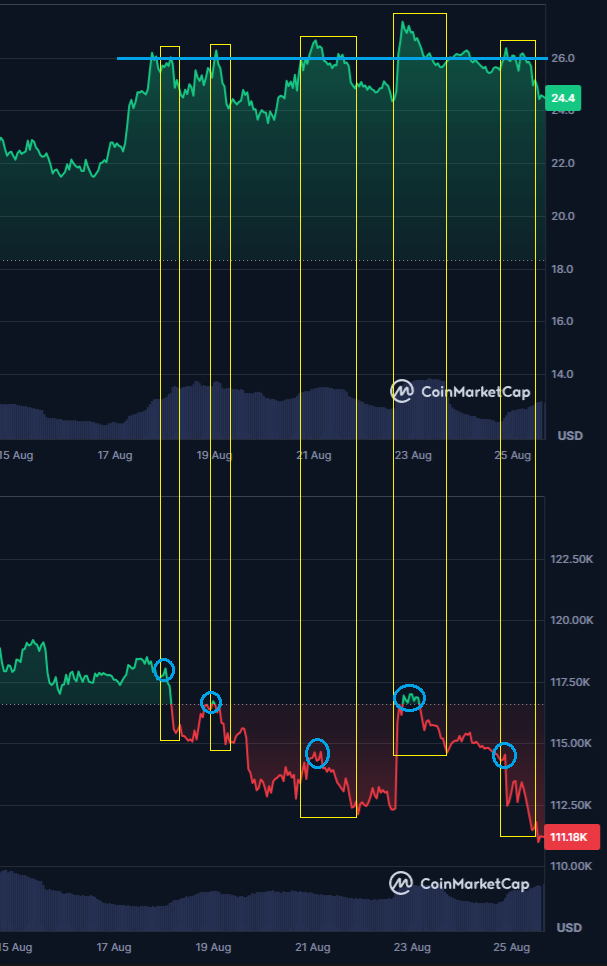Viewport: 607px width, 966px height.
Task: Select the 26.0 price axis label
Action: [563, 58]
